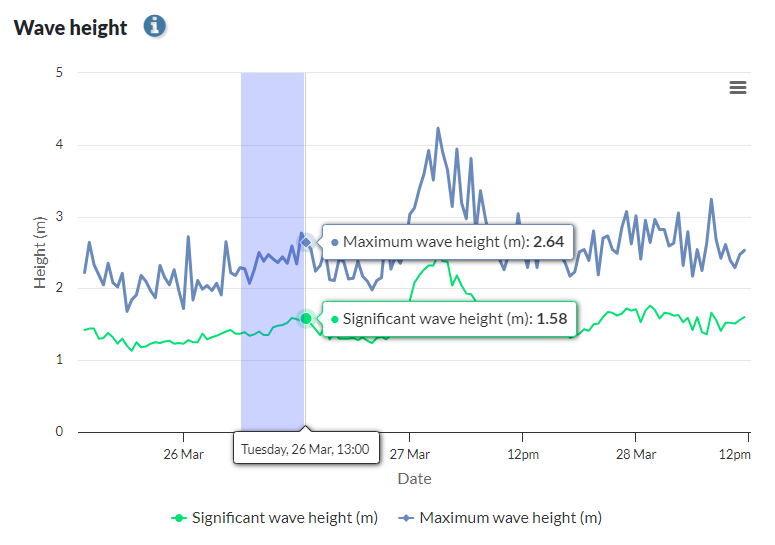Click the 26 Mar x-axis label
This screenshot has height=545, width=775.
pos(183,455)
